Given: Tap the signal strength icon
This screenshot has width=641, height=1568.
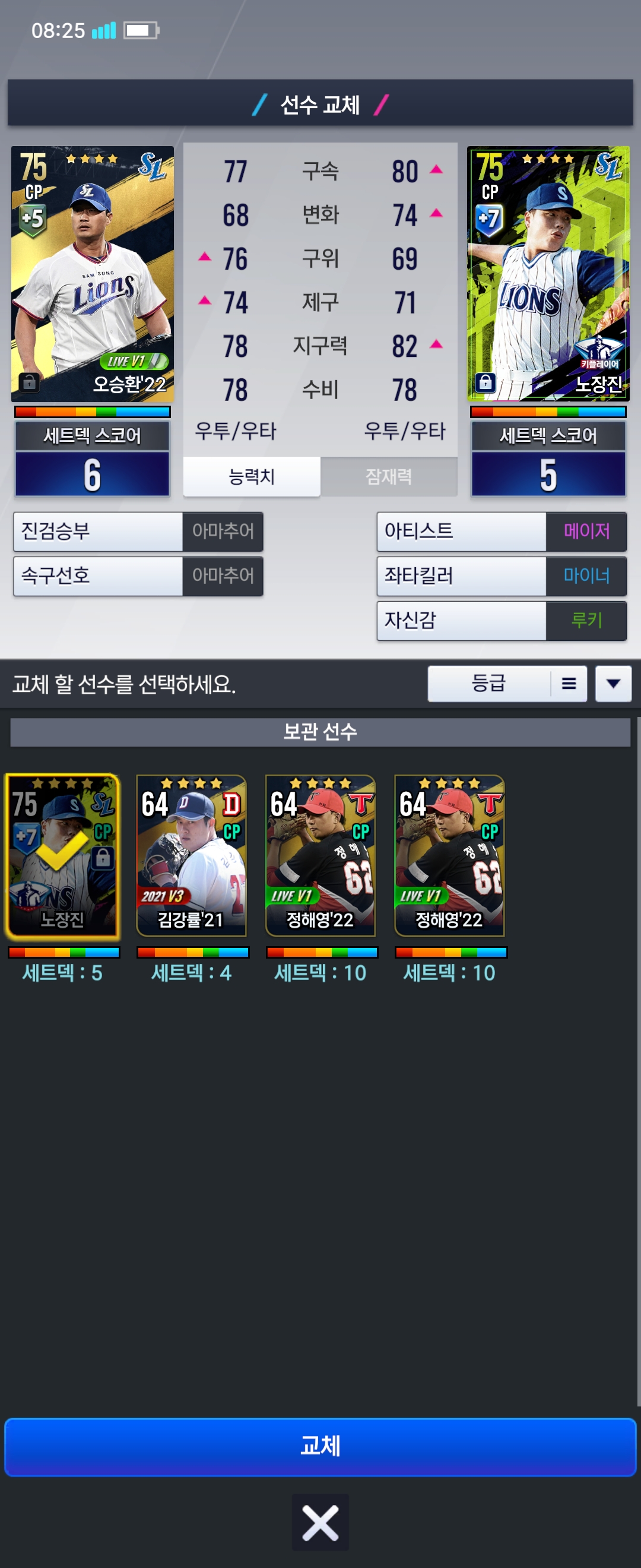Looking at the screenshot, I should click(103, 30).
